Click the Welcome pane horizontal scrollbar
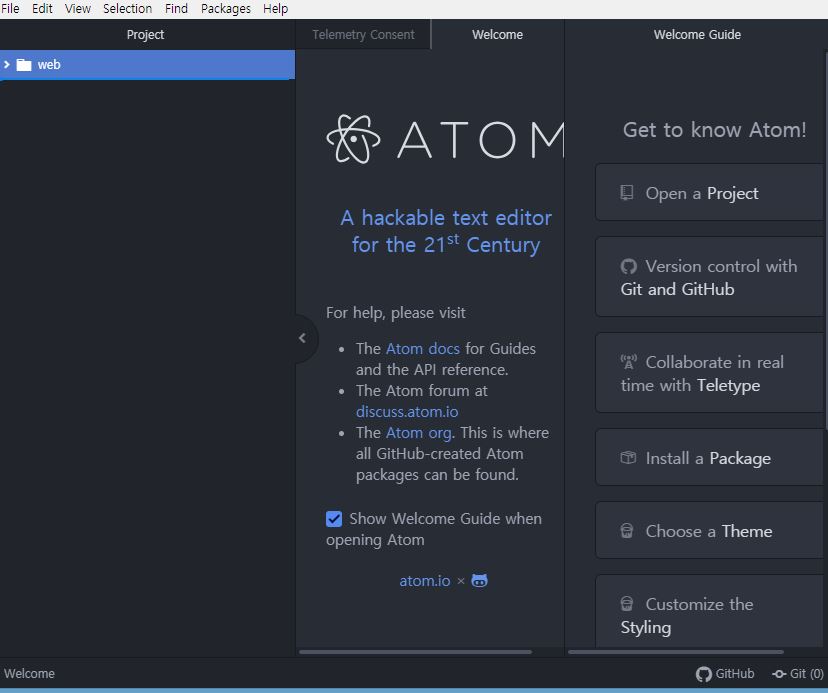The height and width of the screenshot is (693, 828). click(x=415, y=652)
